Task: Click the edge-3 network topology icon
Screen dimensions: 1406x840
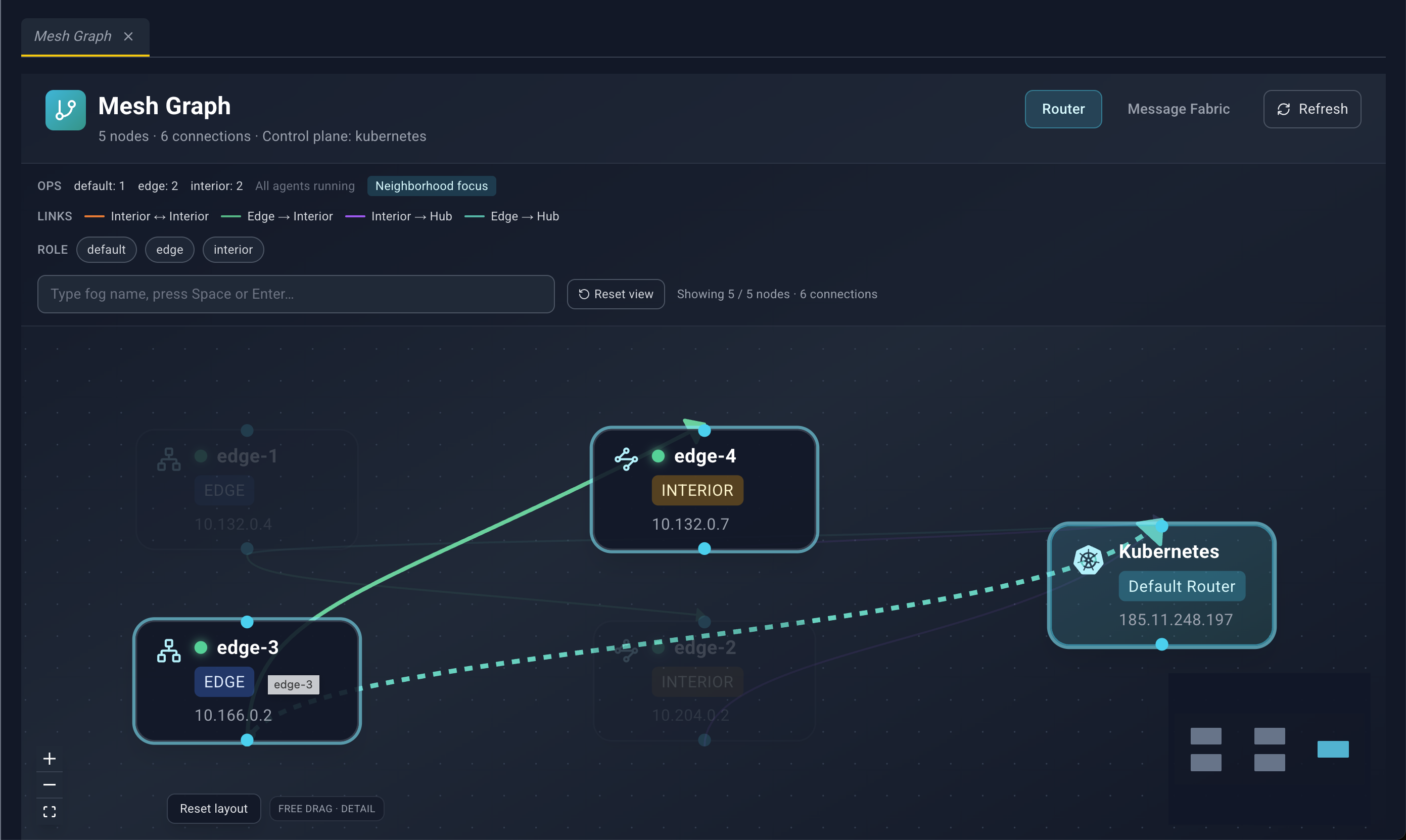Action: pyautogui.click(x=169, y=650)
